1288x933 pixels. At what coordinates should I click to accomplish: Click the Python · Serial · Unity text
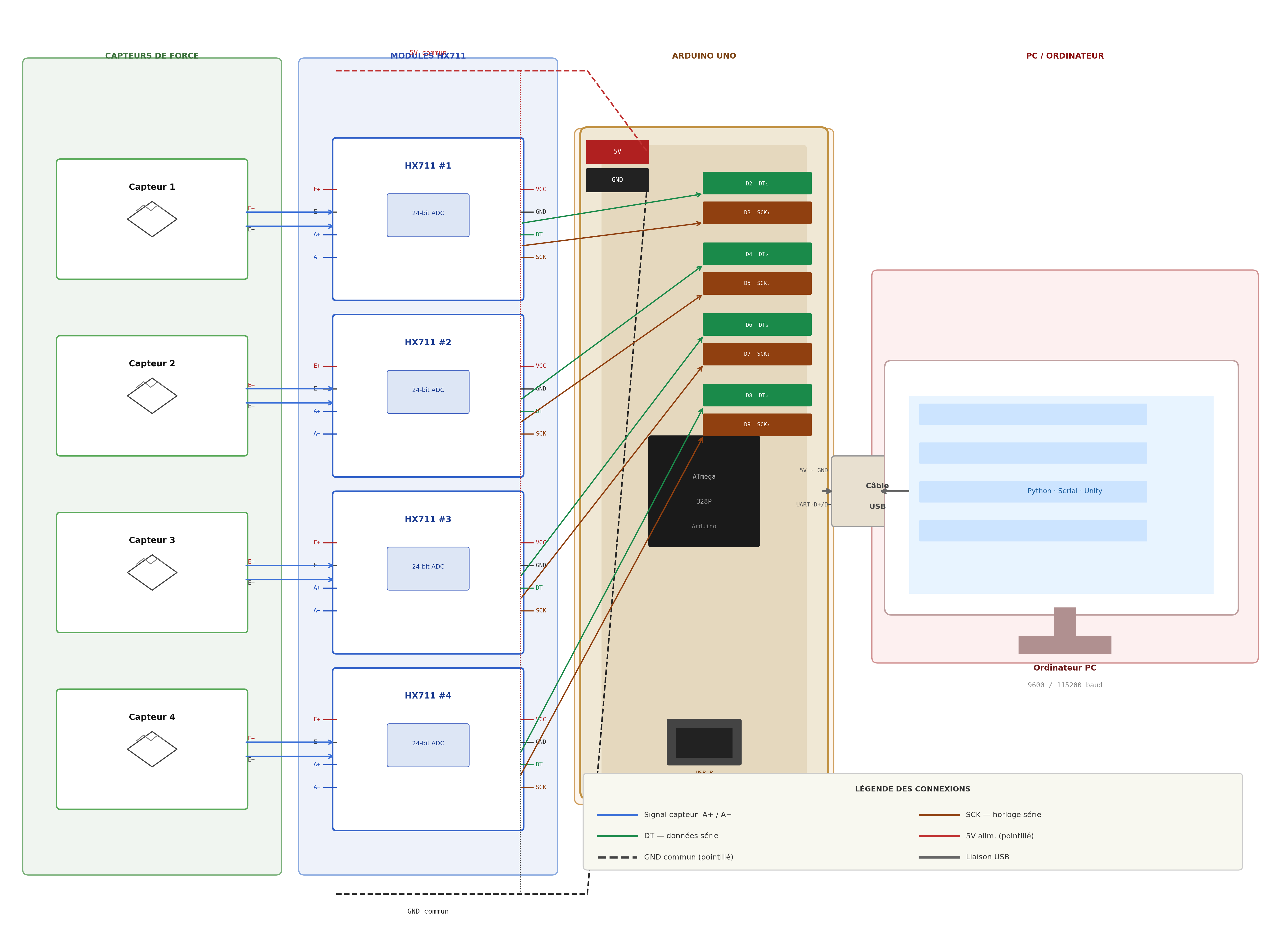1064,491
